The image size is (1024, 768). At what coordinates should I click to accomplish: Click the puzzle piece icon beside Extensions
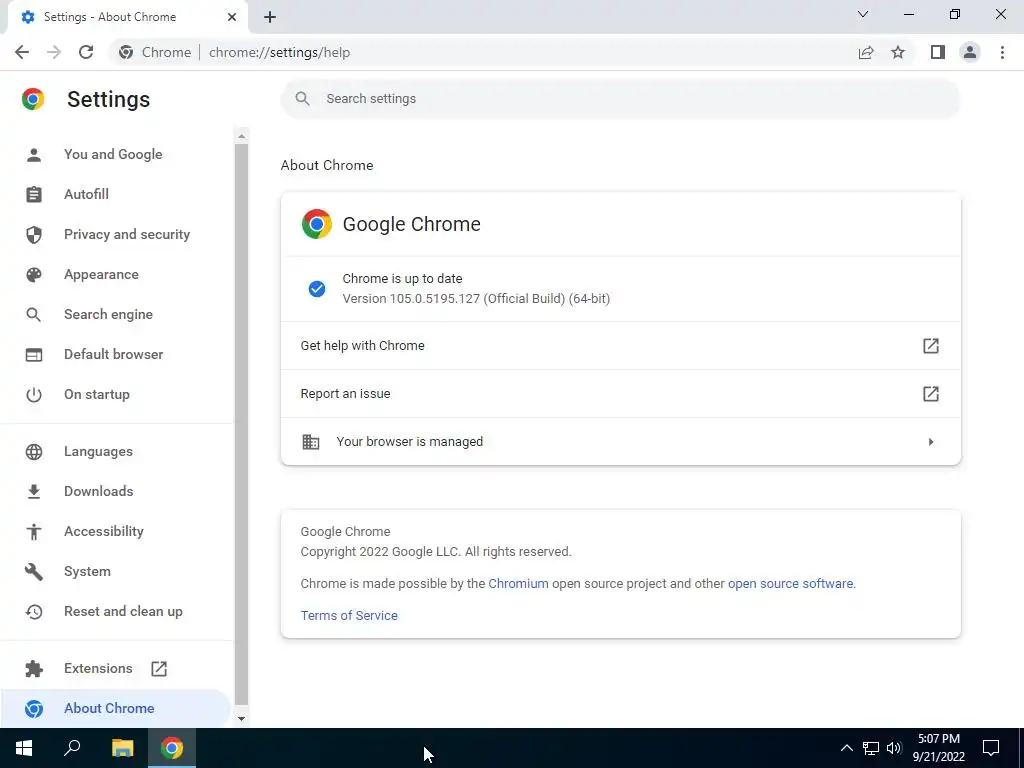click(x=34, y=669)
